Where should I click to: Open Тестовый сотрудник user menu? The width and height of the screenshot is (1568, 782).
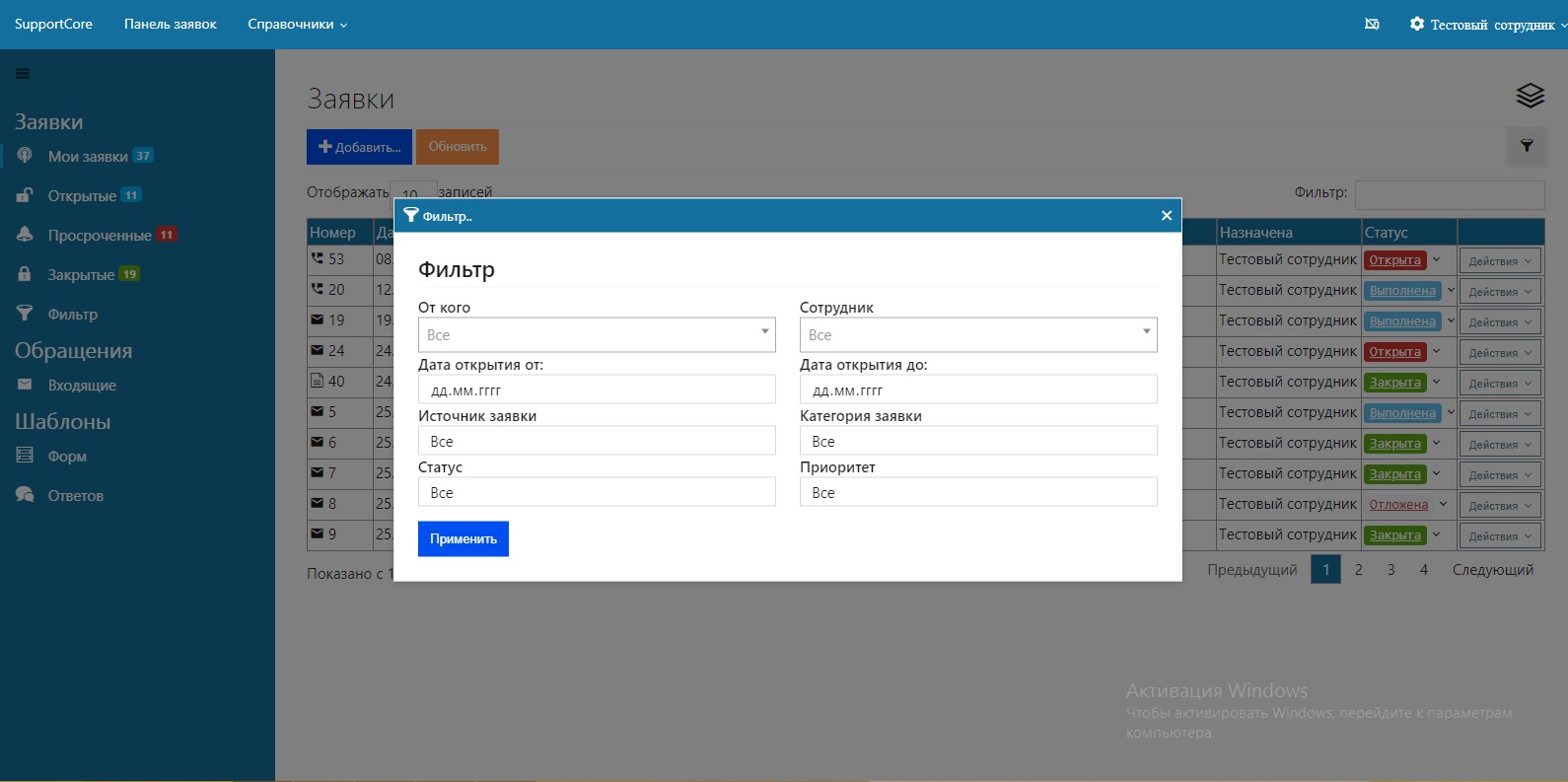[1489, 25]
